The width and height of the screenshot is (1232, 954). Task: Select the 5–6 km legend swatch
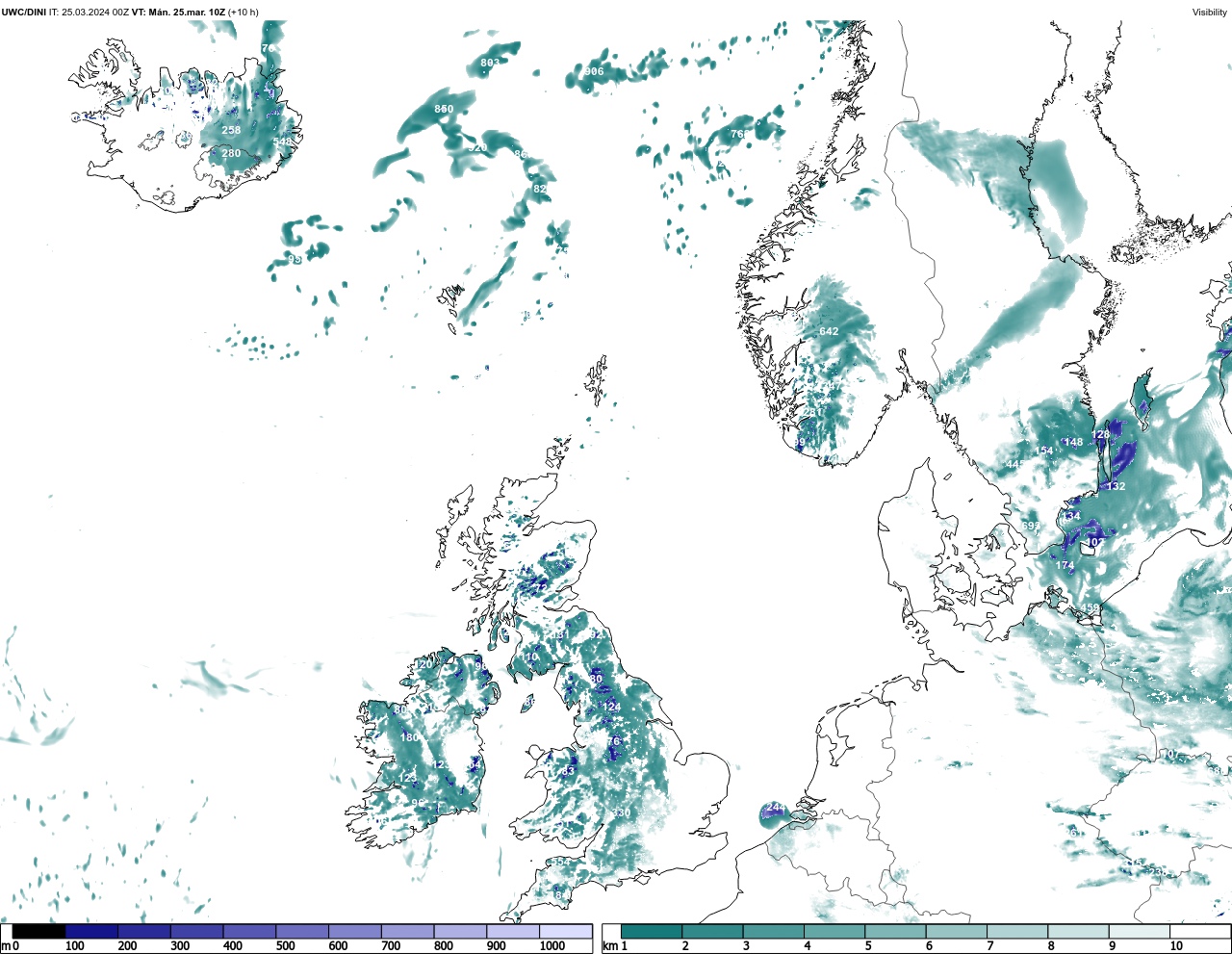895,931
